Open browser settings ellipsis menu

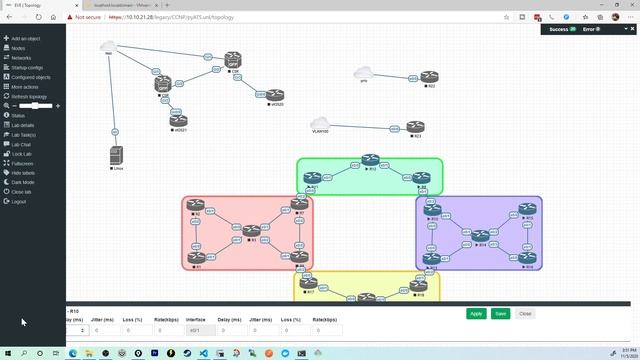(631, 17)
